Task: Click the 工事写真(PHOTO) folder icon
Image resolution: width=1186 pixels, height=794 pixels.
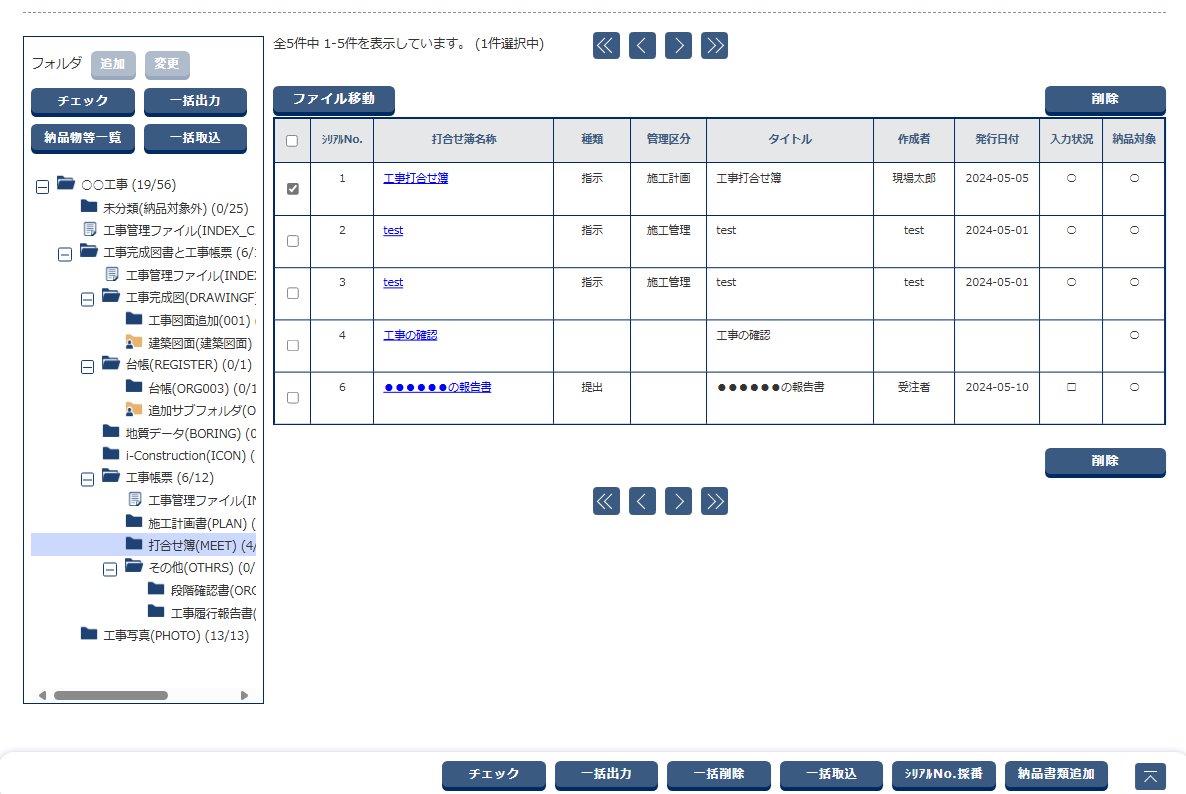Action: coord(89,634)
